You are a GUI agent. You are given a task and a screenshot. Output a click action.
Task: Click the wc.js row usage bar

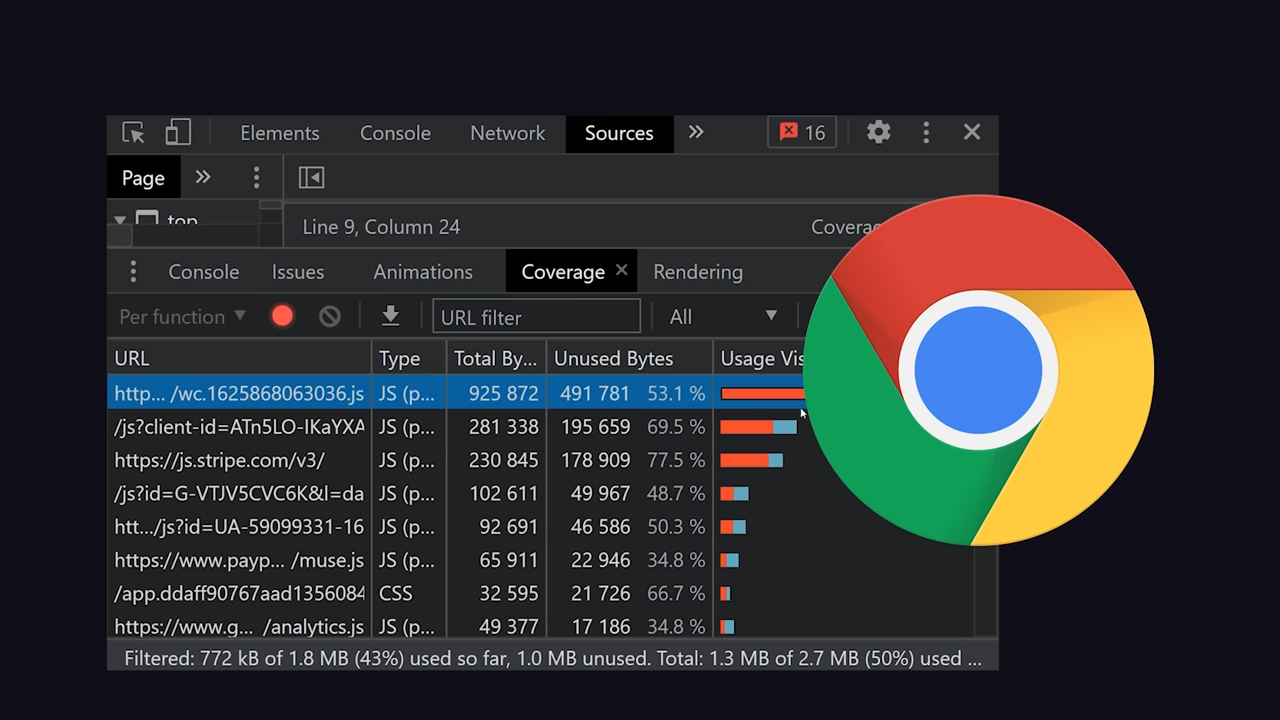tap(762, 394)
